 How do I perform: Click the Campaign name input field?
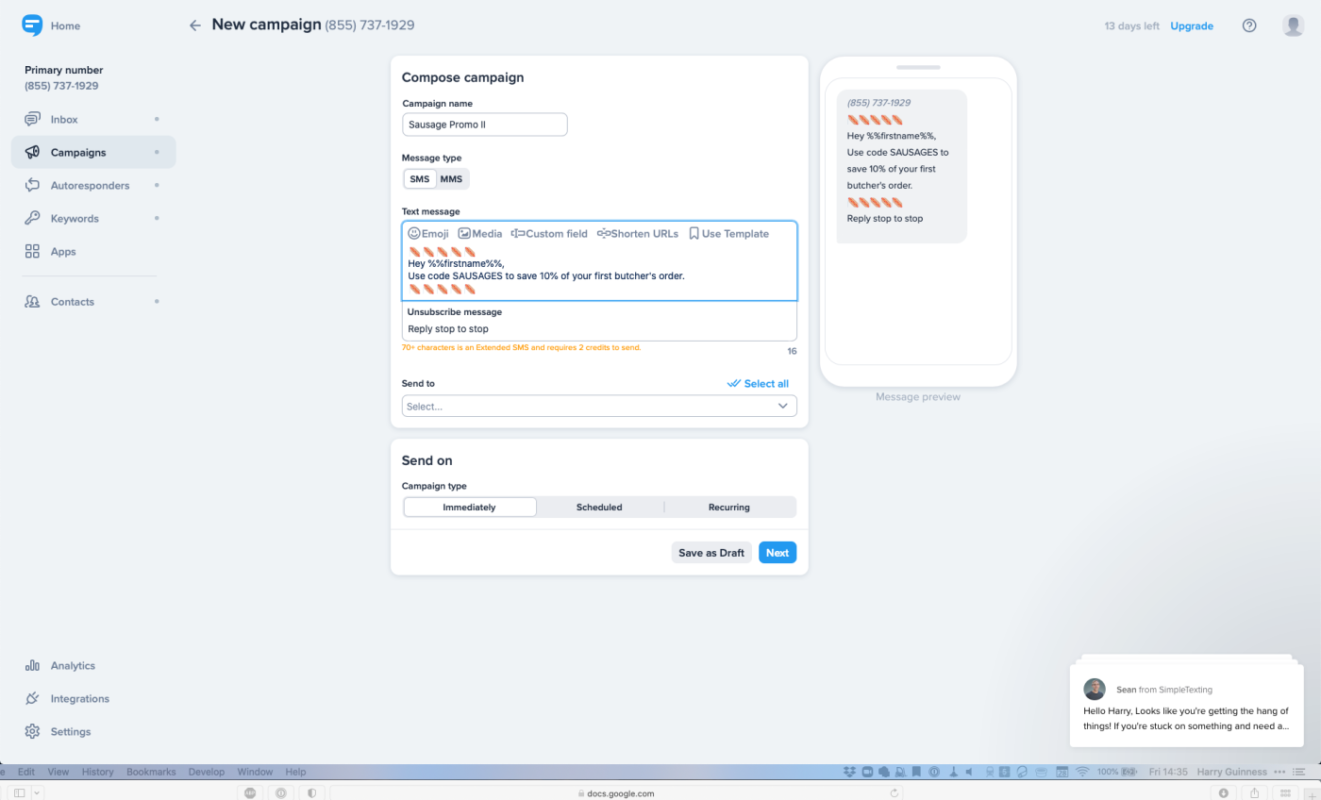point(485,125)
